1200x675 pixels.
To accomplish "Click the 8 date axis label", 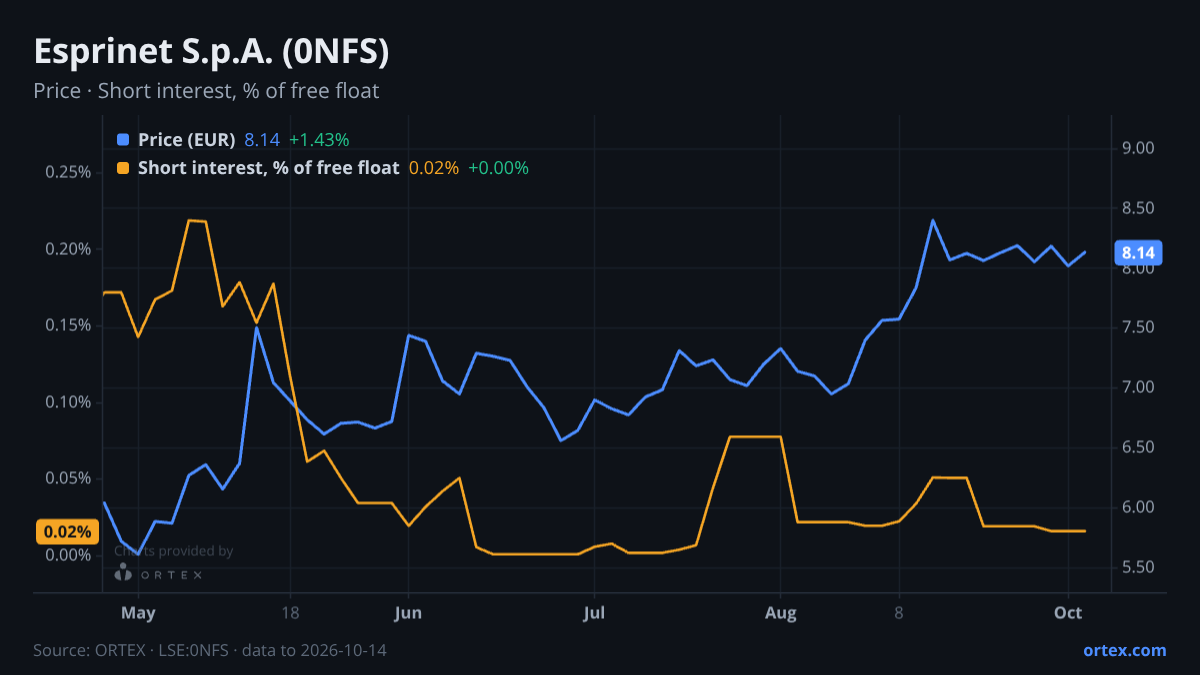I will click(899, 613).
